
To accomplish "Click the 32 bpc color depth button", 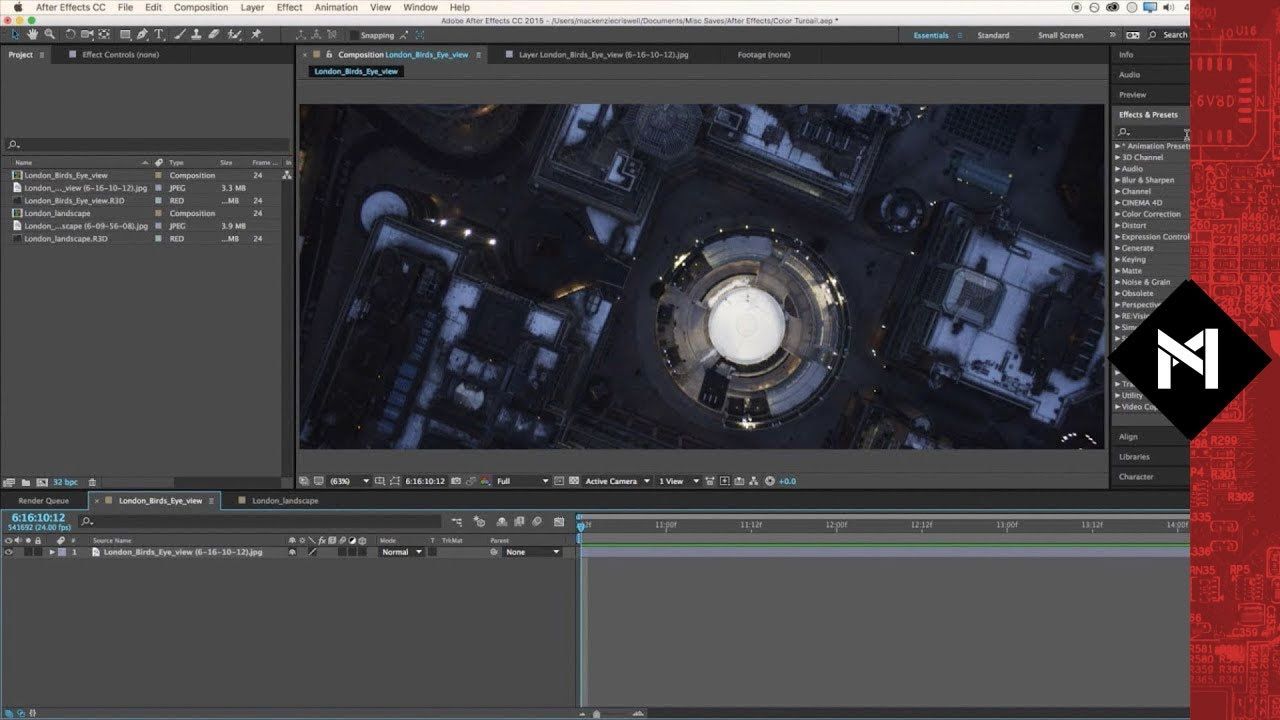I will pyautogui.click(x=64, y=482).
